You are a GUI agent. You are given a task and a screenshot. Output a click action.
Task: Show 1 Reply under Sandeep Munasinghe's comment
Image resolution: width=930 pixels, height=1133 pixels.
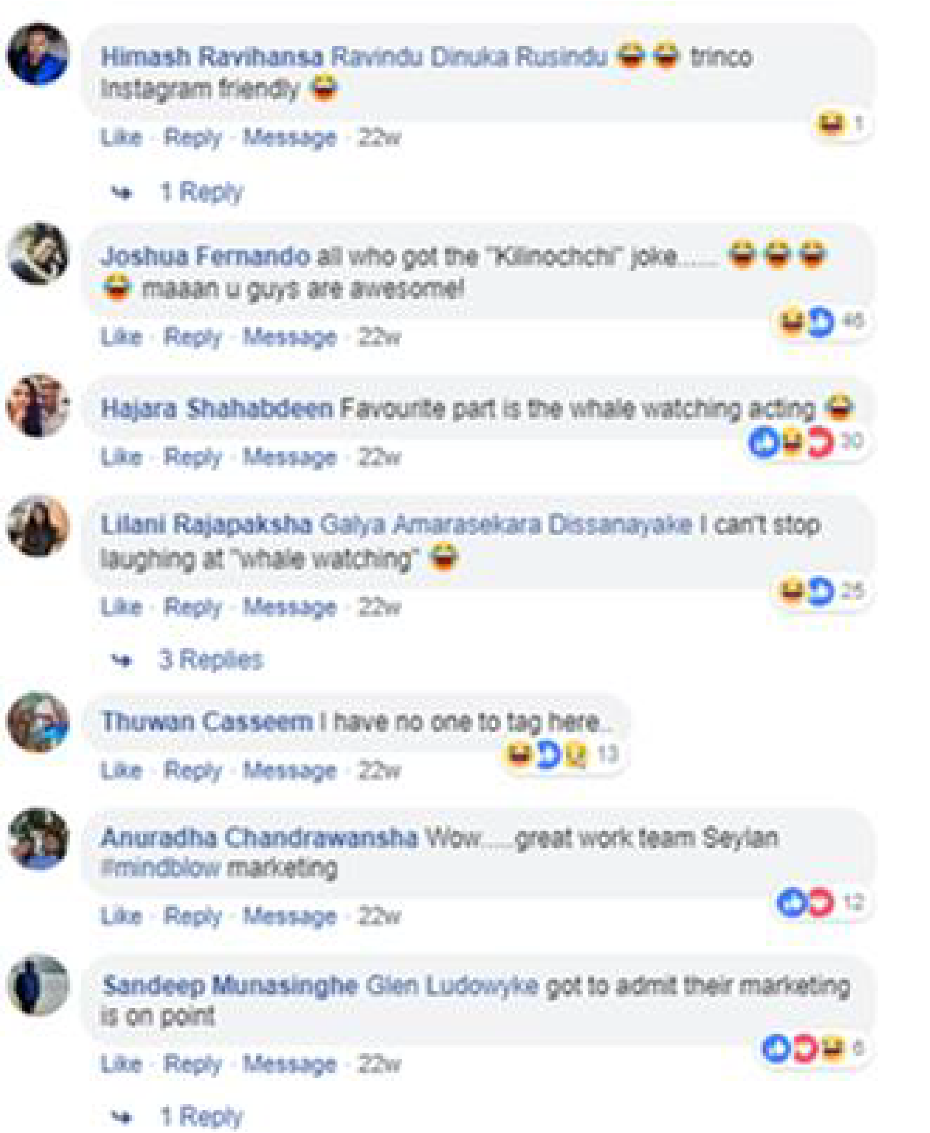pos(201,1116)
